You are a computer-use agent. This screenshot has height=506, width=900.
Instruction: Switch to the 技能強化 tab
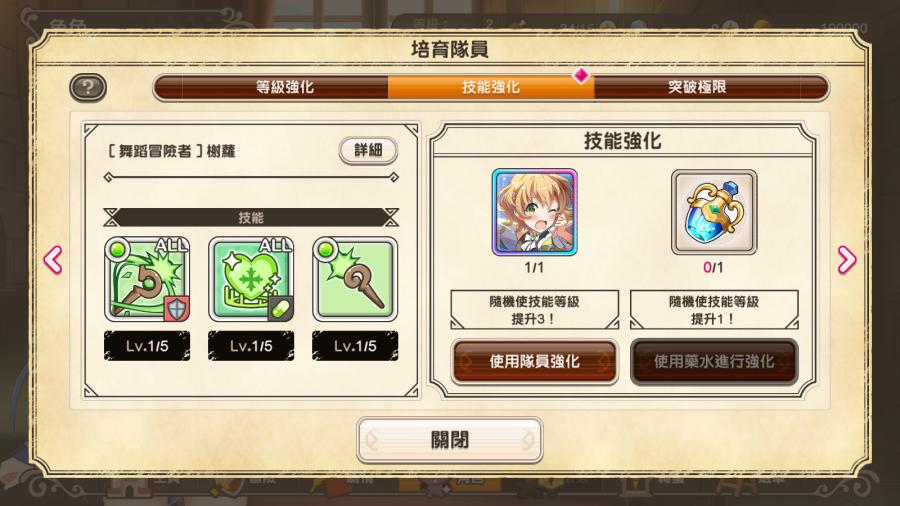tap(491, 87)
